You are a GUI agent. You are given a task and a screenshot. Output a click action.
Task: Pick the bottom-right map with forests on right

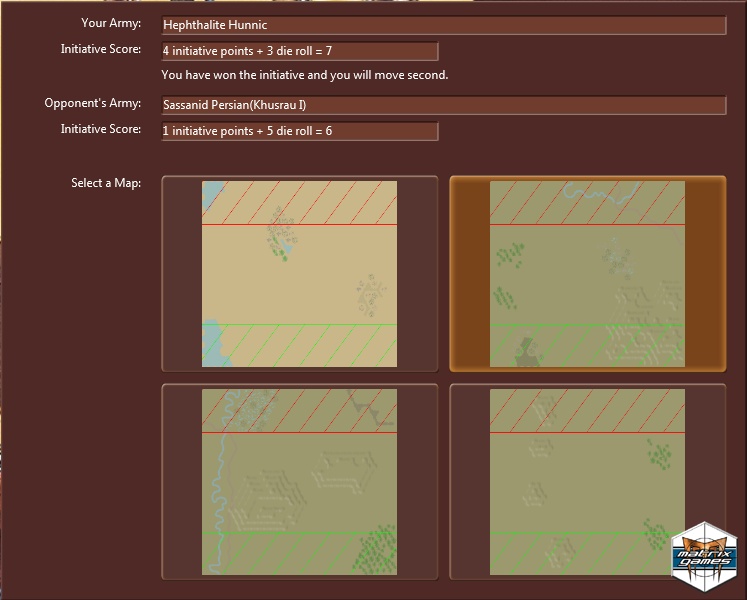(587, 482)
